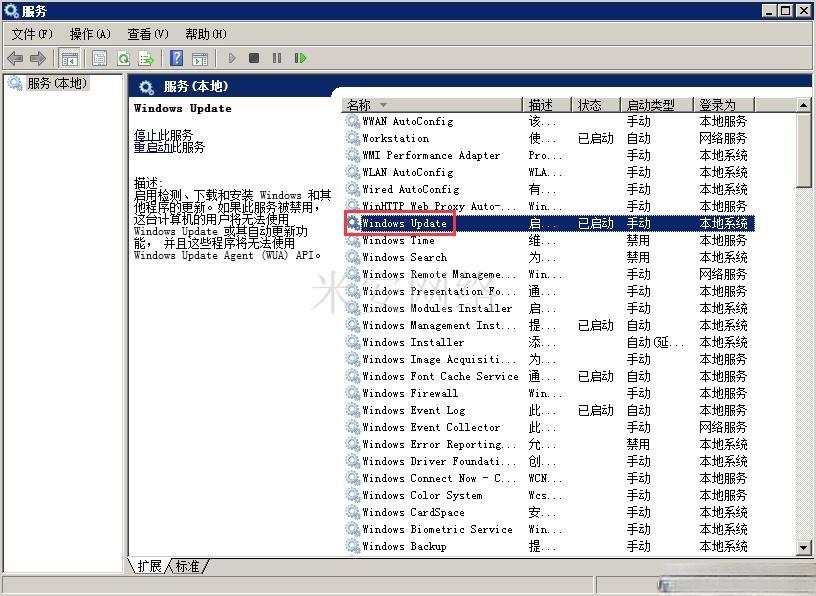Click the show/hide action pane toolbar icon

click(x=200, y=58)
